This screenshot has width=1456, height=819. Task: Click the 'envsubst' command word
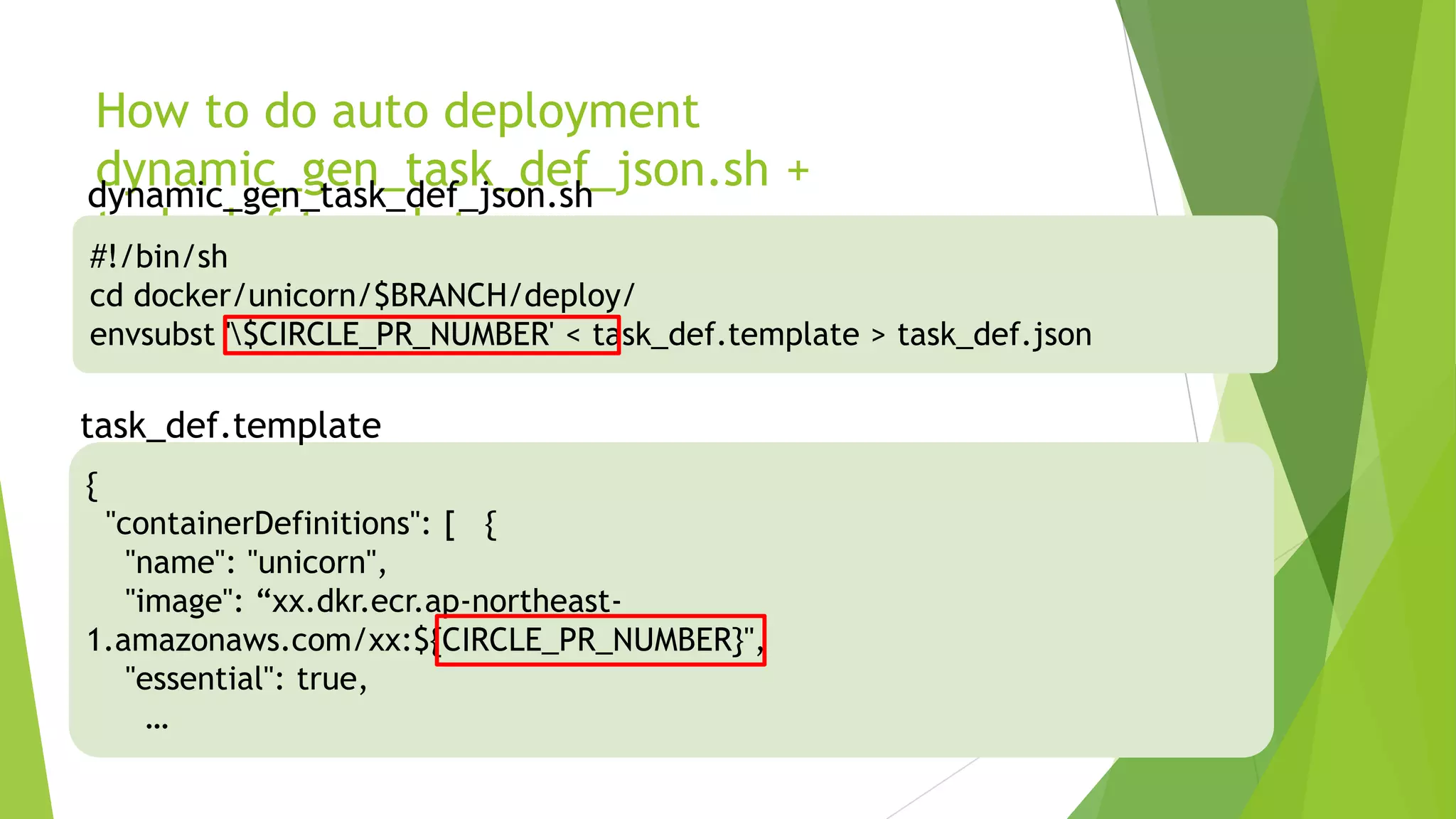coord(152,334)
